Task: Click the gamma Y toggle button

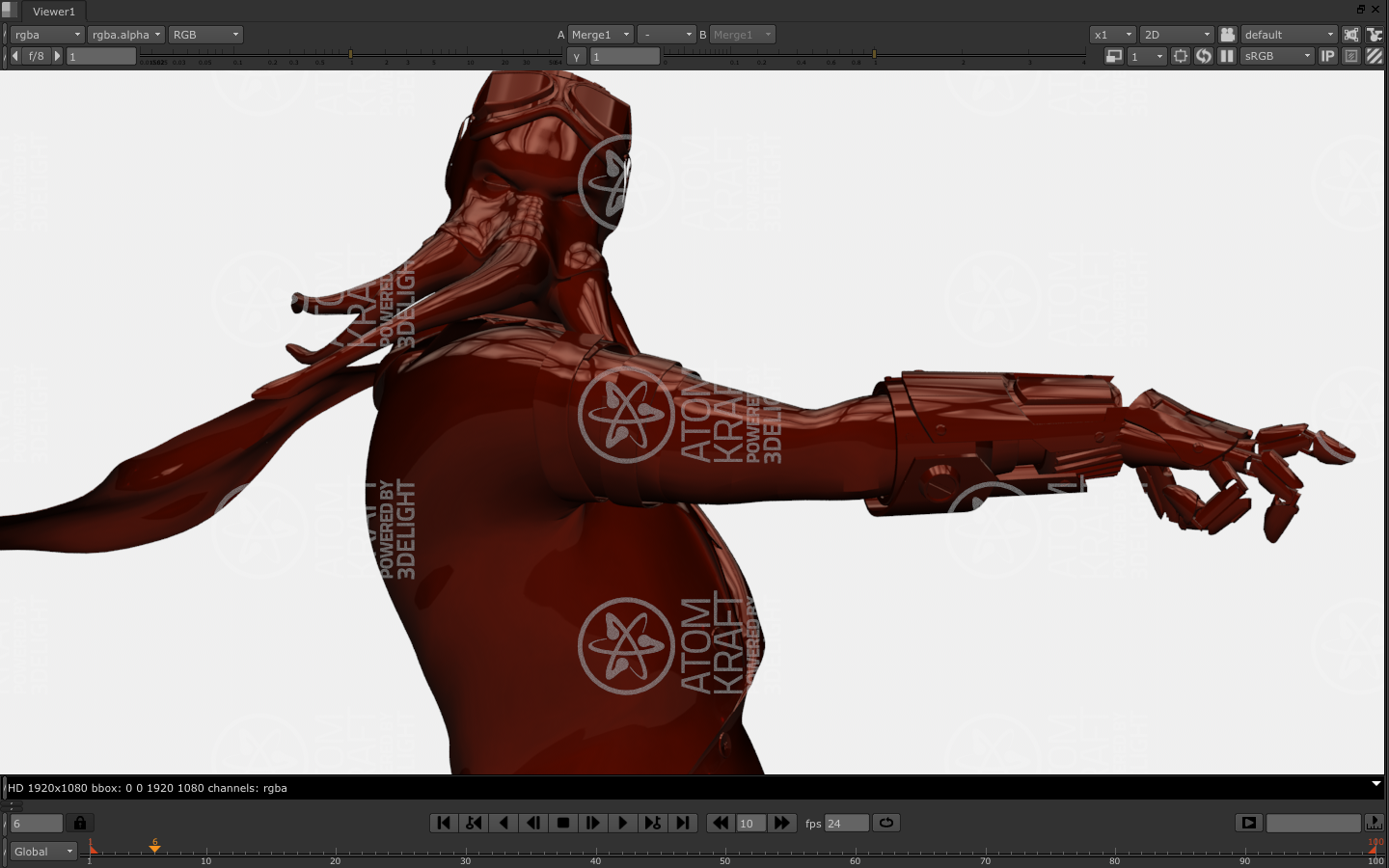Action: (x=577, y=57)
